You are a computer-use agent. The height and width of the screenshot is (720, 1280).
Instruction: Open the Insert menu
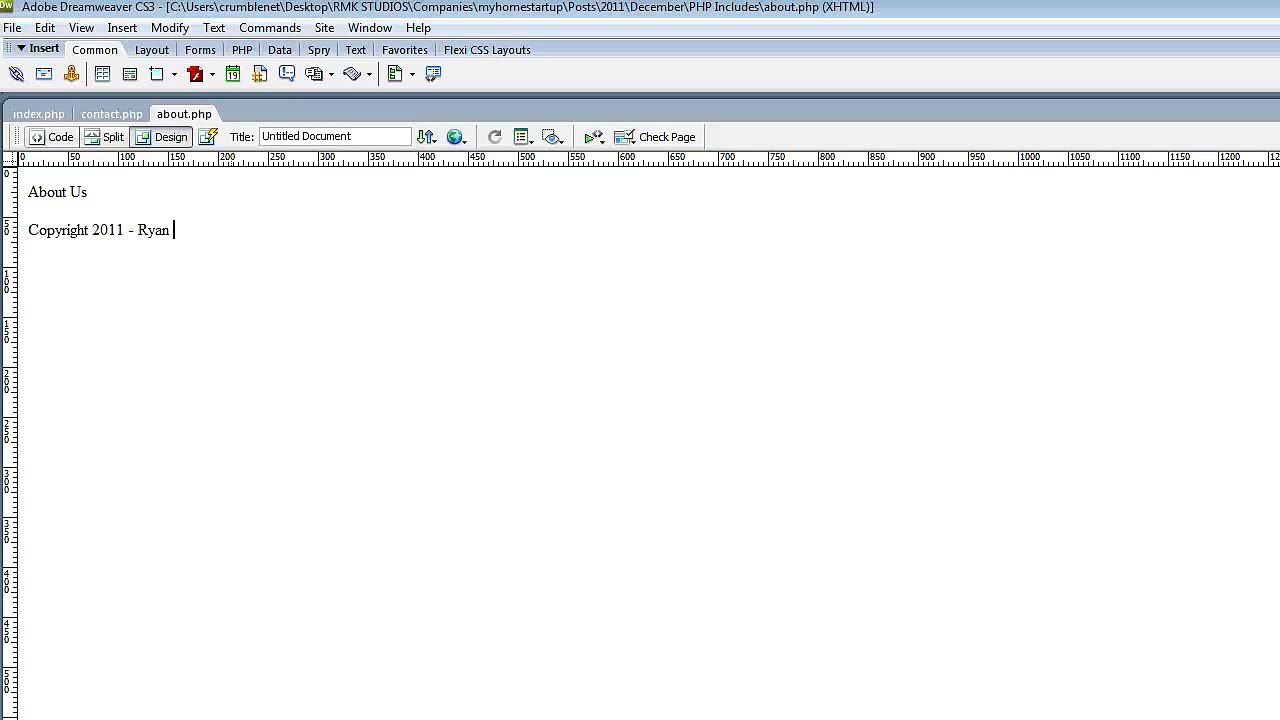point(122,28)
